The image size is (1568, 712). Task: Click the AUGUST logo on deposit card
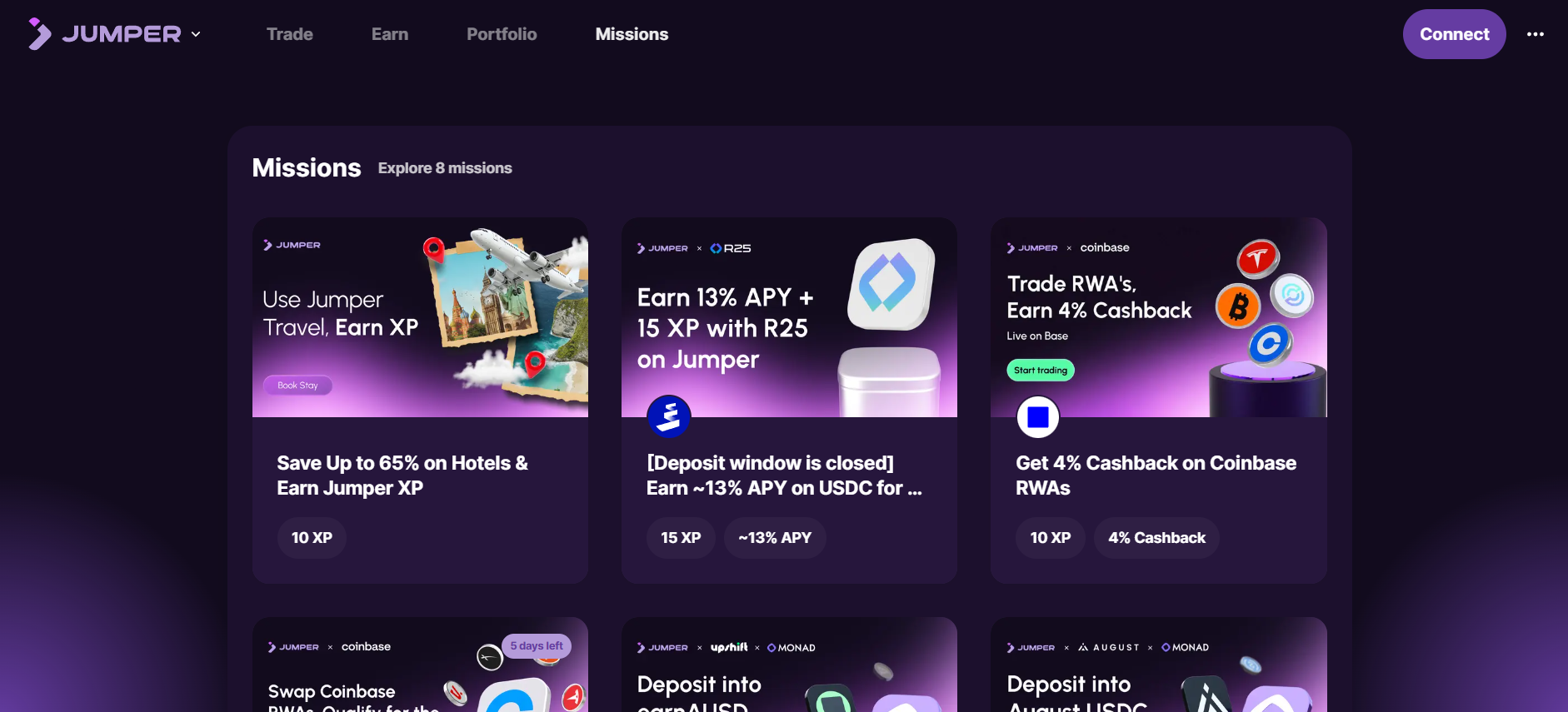(1109, 647)
